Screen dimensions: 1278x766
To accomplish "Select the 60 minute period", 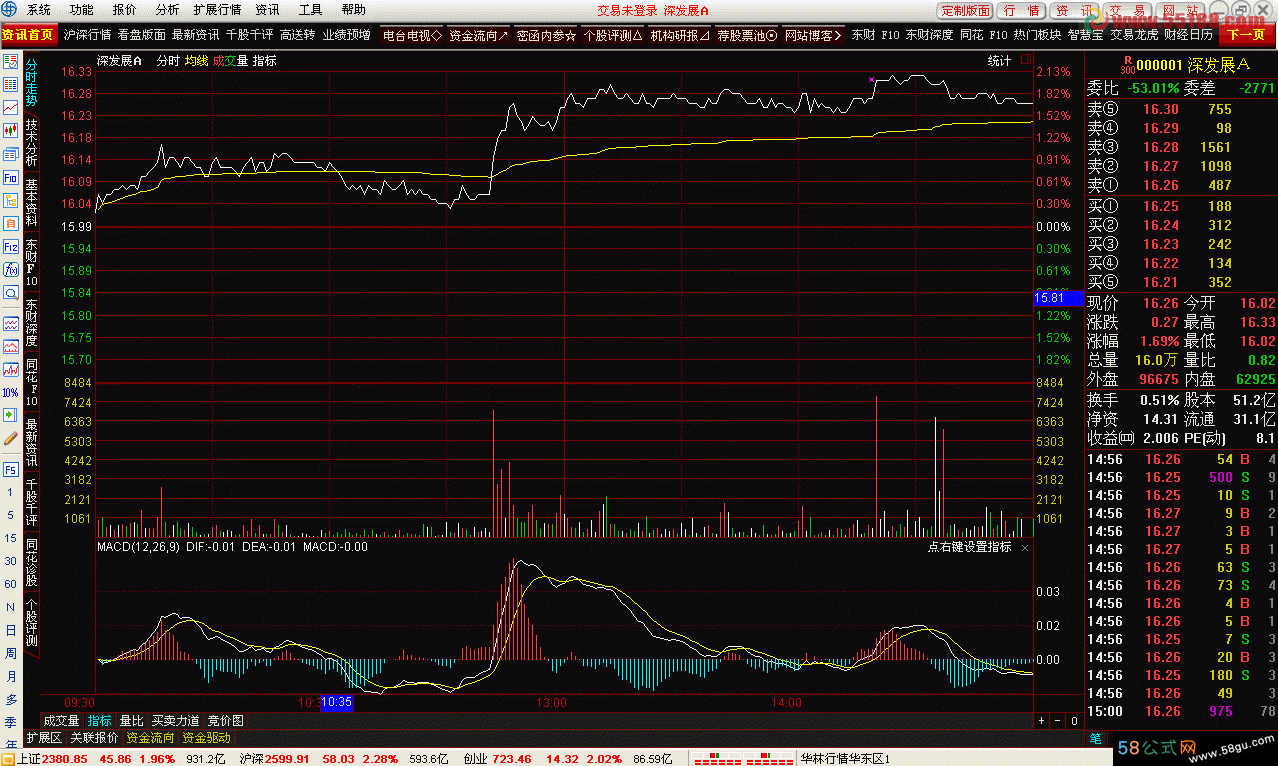I will tap(11, 584).
